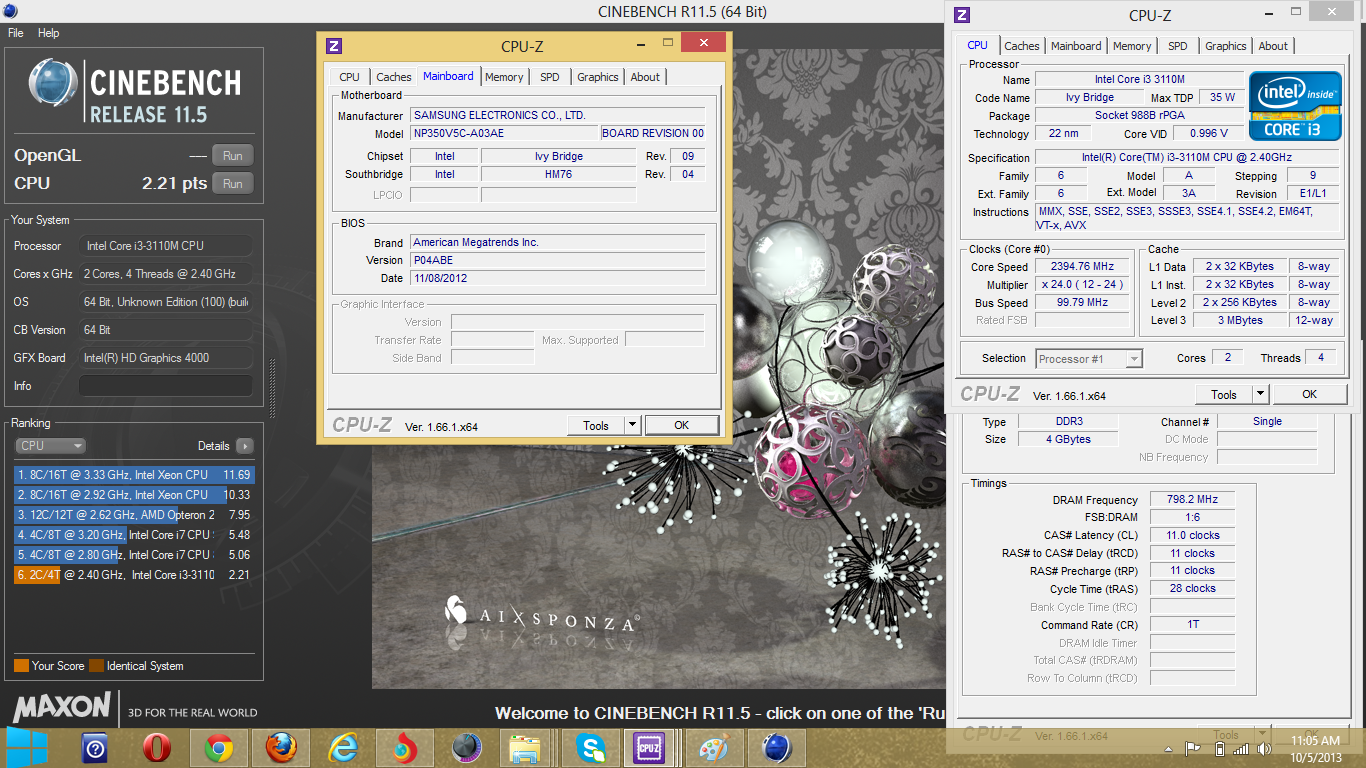Viewport: 1366px width, 768px height.
Task: Click the CINEBENCH icon in its title bar
Action: tap(11, 12)
